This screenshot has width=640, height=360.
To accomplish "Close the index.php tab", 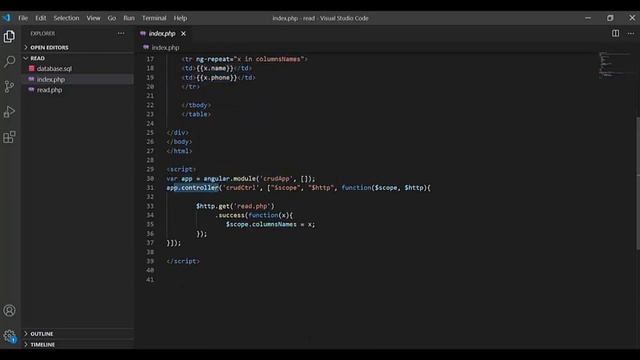I will [183, 33].
